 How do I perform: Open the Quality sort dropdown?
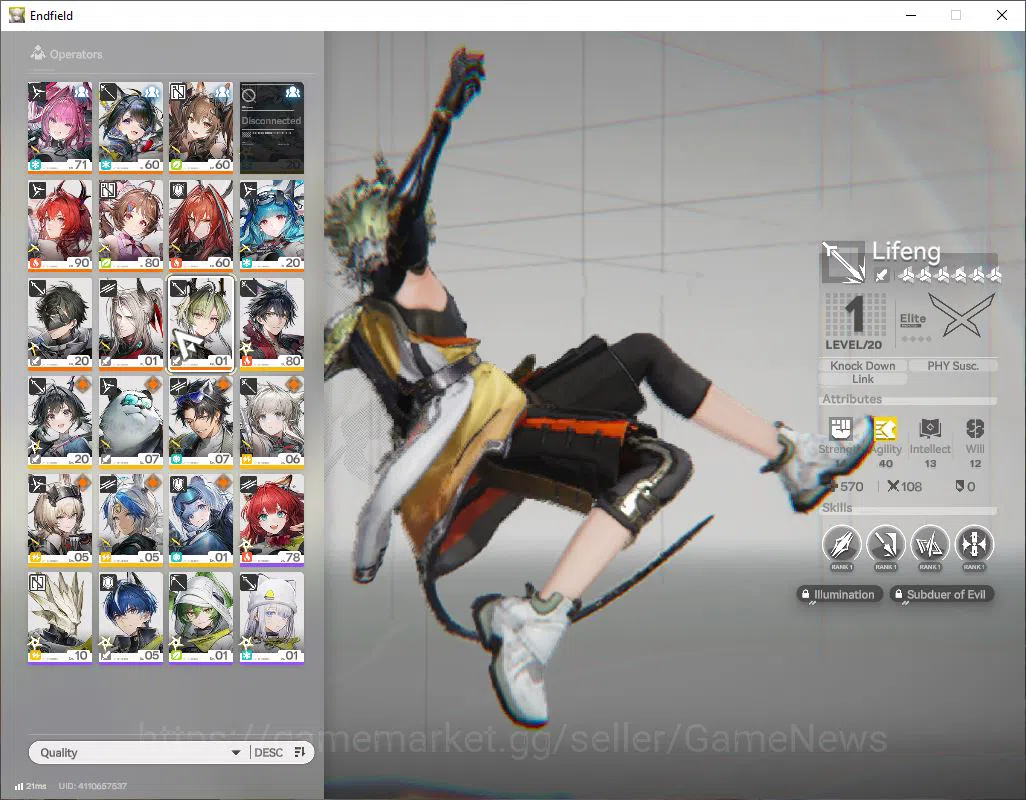click(139, 752)
